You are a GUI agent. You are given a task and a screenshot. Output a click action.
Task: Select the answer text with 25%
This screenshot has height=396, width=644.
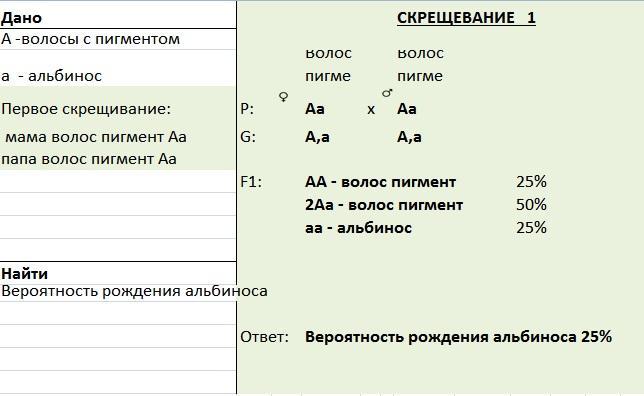point(458,337)
